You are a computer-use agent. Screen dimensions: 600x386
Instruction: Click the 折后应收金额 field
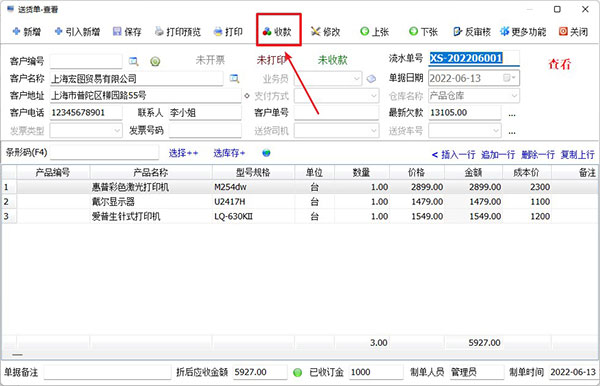click(x=260, y=372)
